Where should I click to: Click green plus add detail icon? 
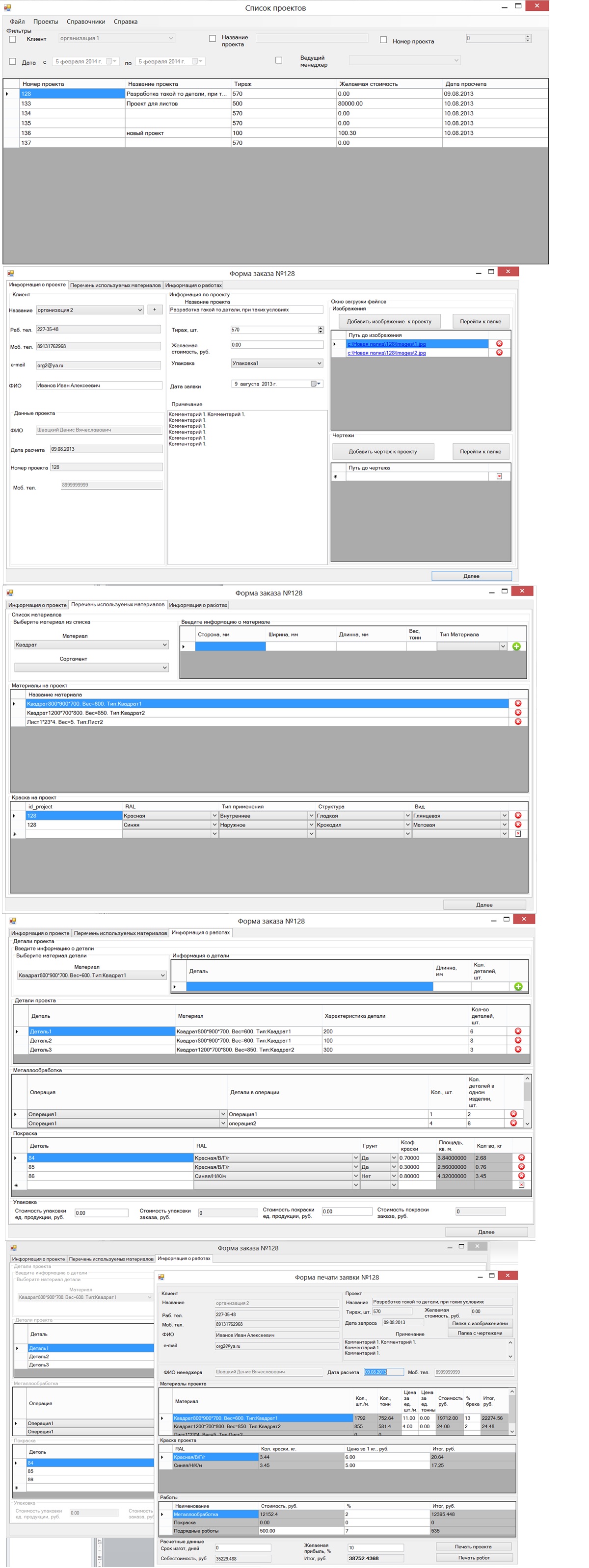pyautogui.click(x=518, y=986)
